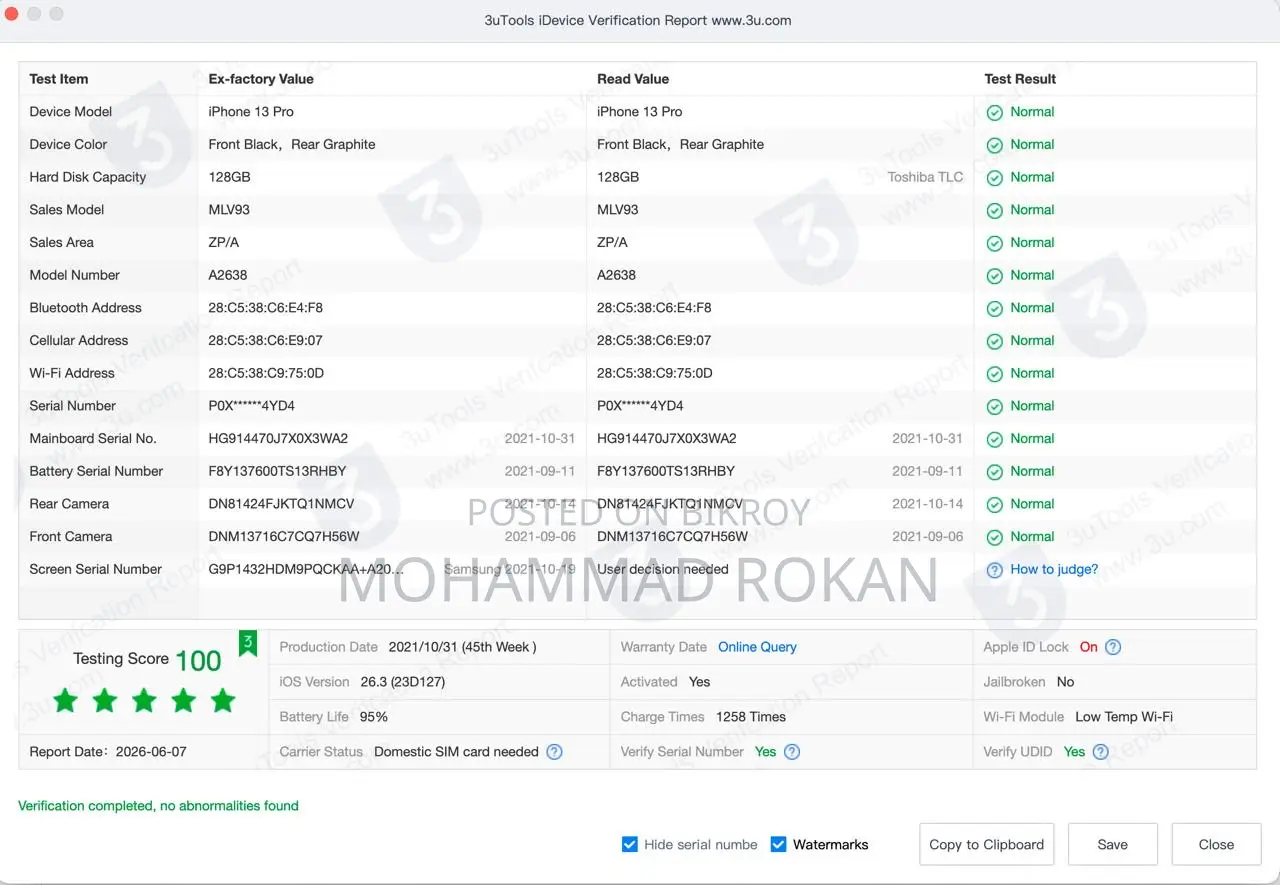Click the Read Value column header
Screen dimensions: 1280x885
click(x=633, y=79)
